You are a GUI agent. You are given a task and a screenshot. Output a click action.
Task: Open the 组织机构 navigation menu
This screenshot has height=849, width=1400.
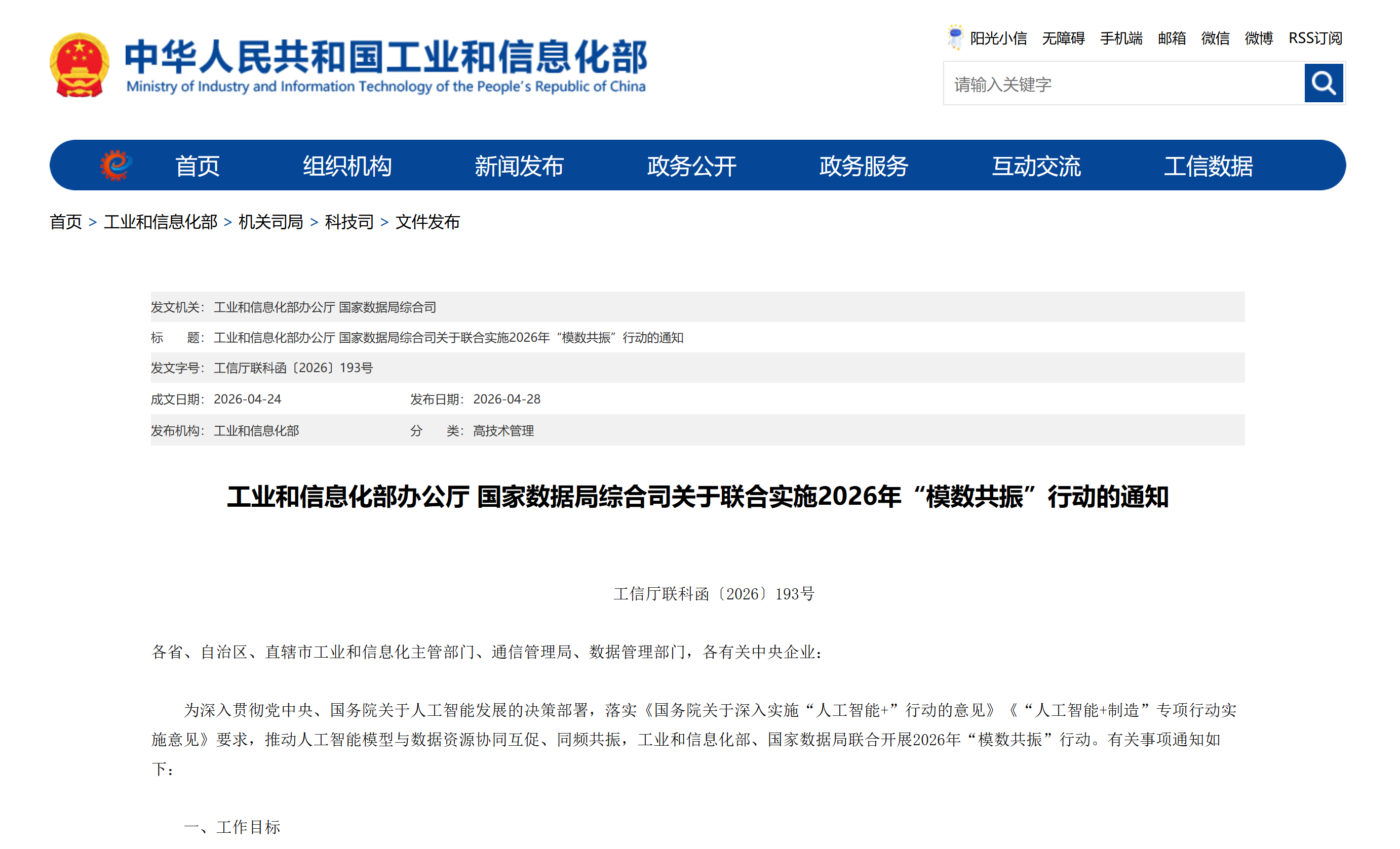(346, 166)
